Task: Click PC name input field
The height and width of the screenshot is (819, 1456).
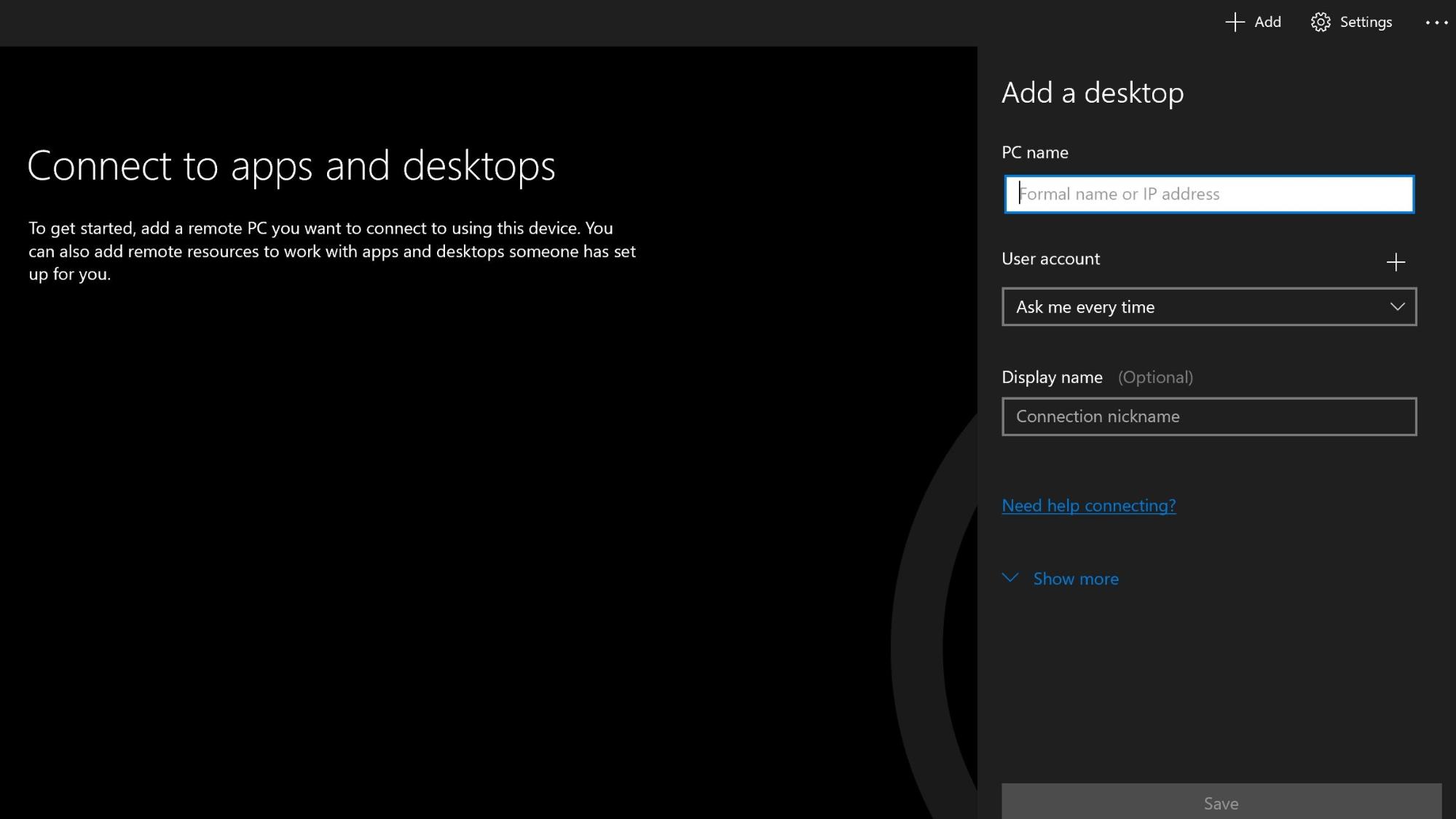Action: tap(1209, 192)
